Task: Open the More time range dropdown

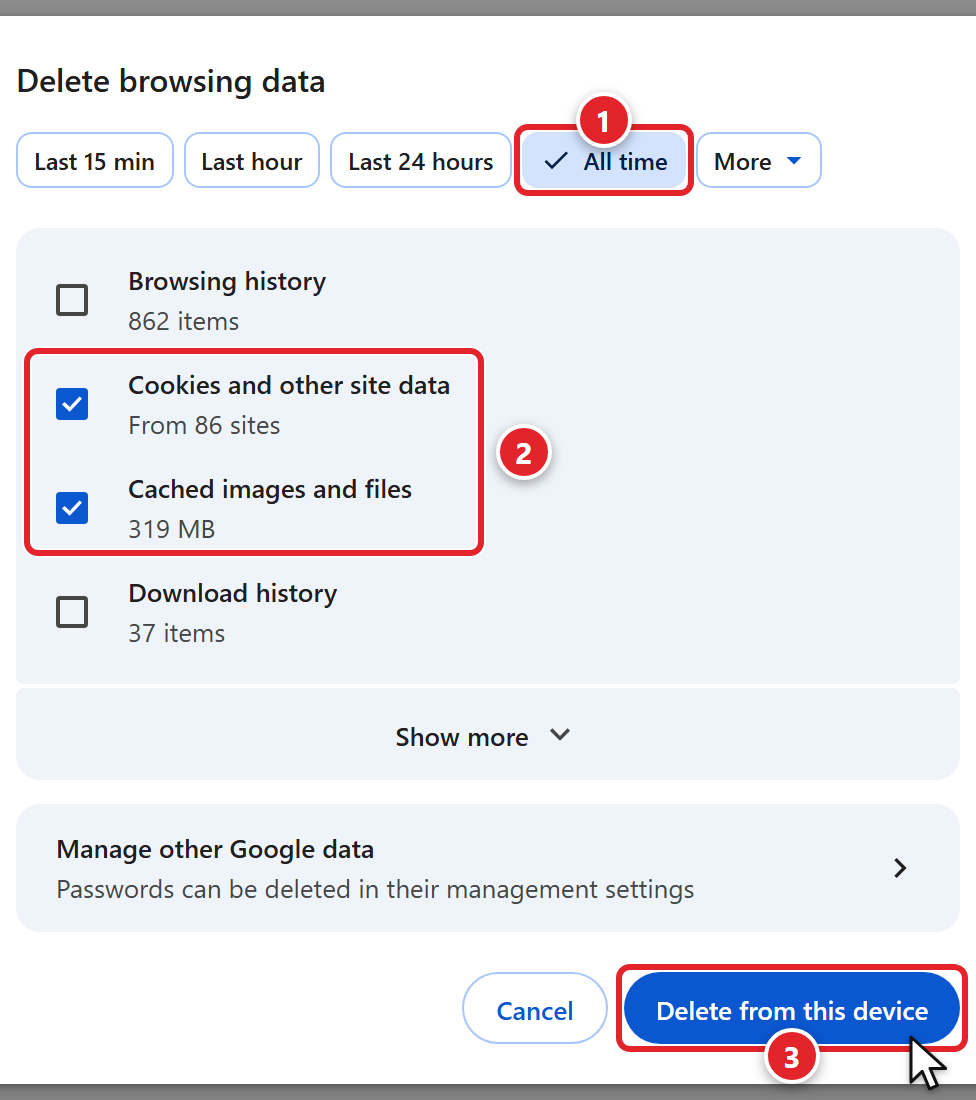Action: pos(758,161)
